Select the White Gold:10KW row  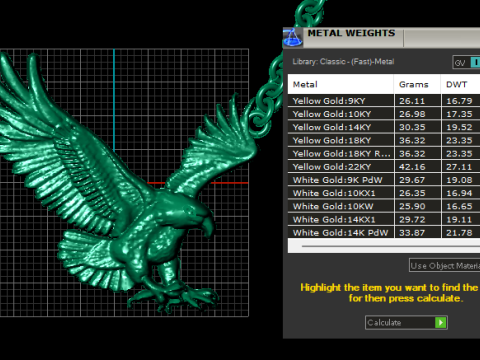point(384,206)
